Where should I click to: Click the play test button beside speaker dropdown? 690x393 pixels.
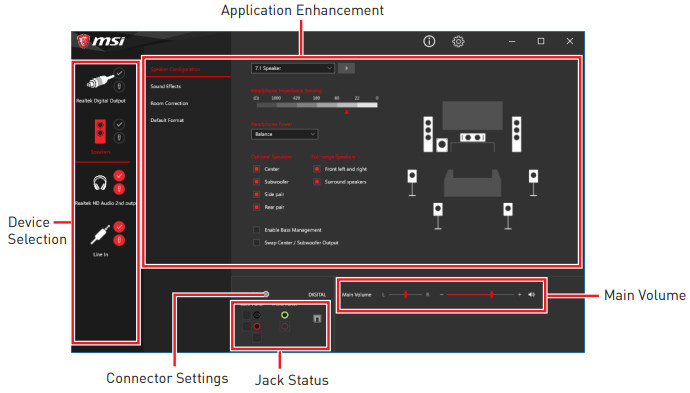pyautogui.click(x=346, y=68)
